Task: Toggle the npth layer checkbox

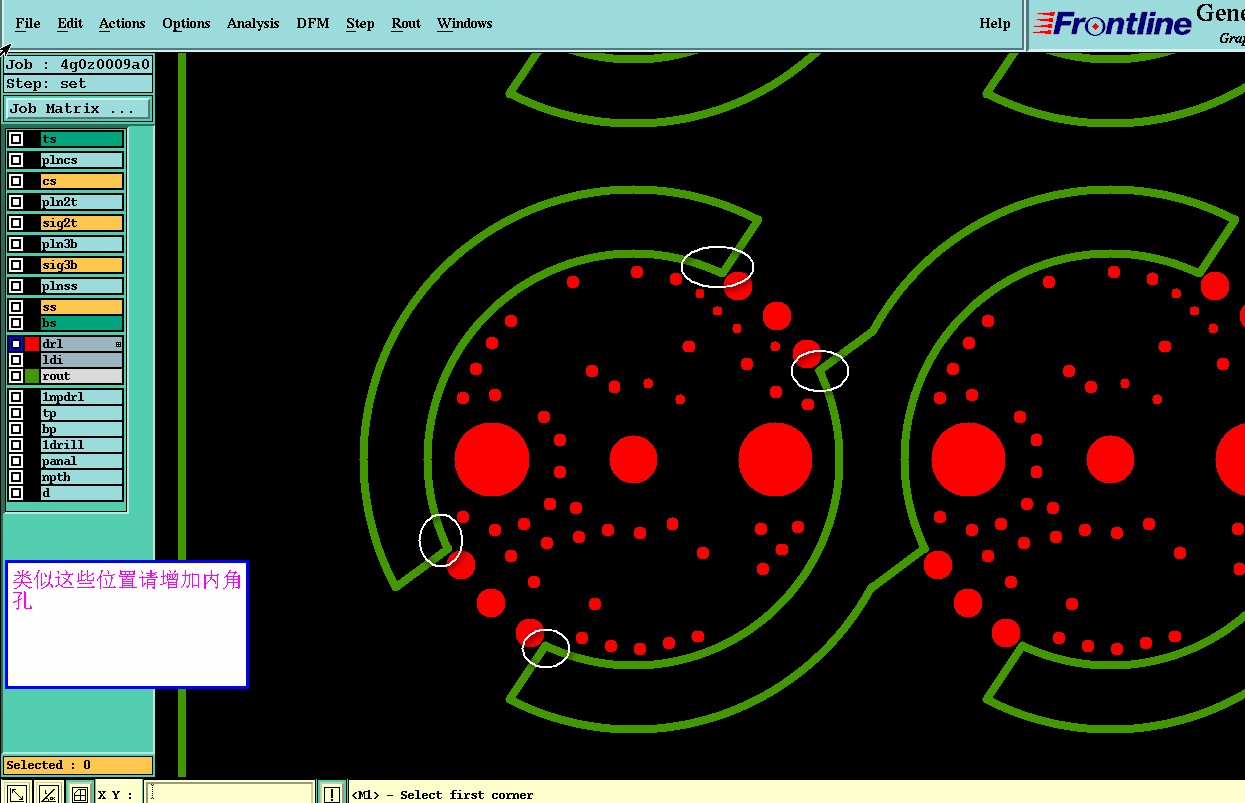Action: point(16,477)
